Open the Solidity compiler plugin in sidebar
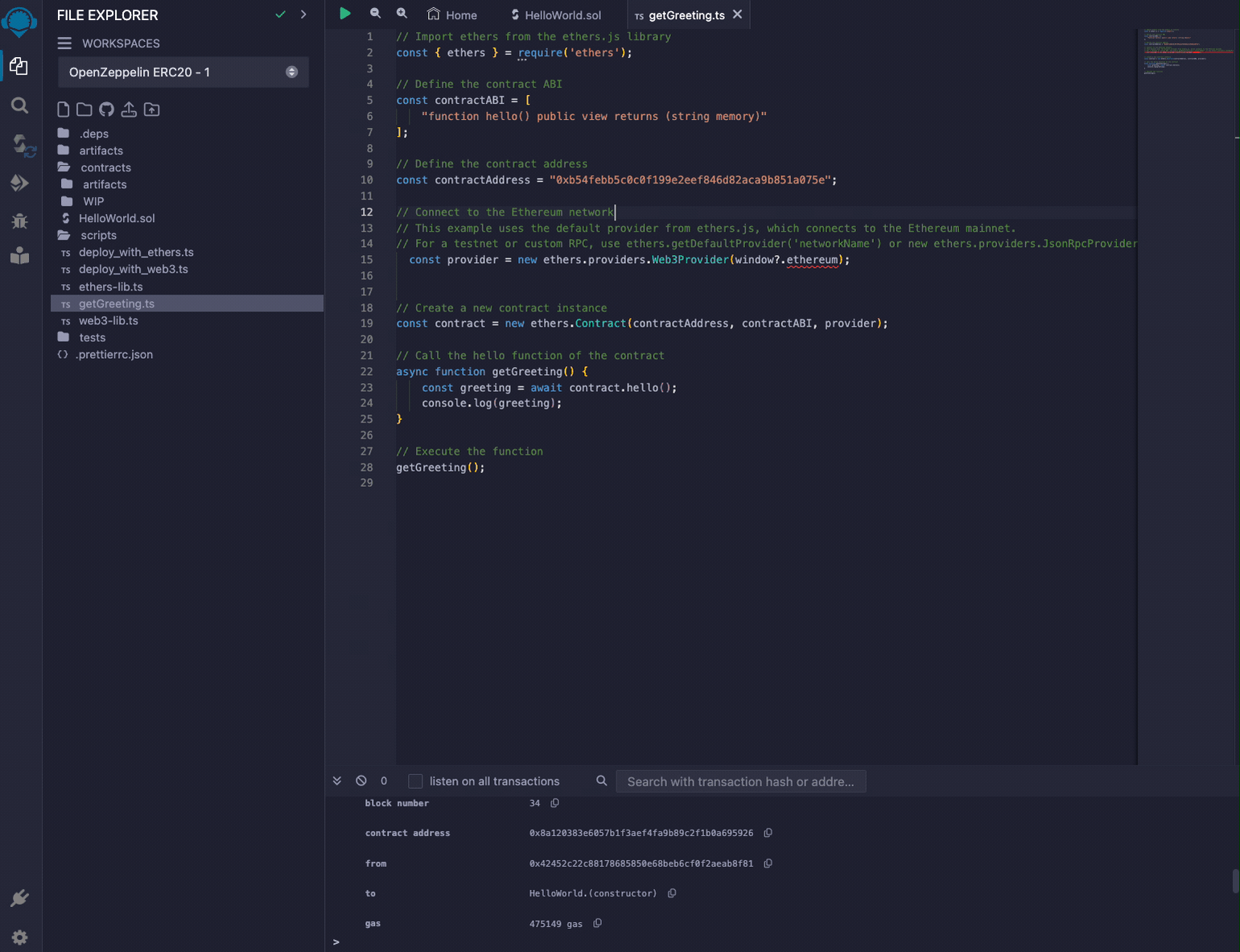The height and width of the screenshot is (952, 1240). (x=21, y=145)
